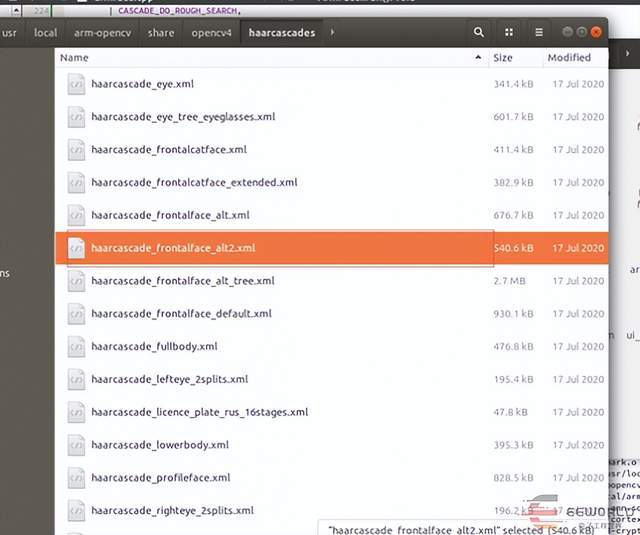
Task: Close the file manager window
Action: (597, 32)
